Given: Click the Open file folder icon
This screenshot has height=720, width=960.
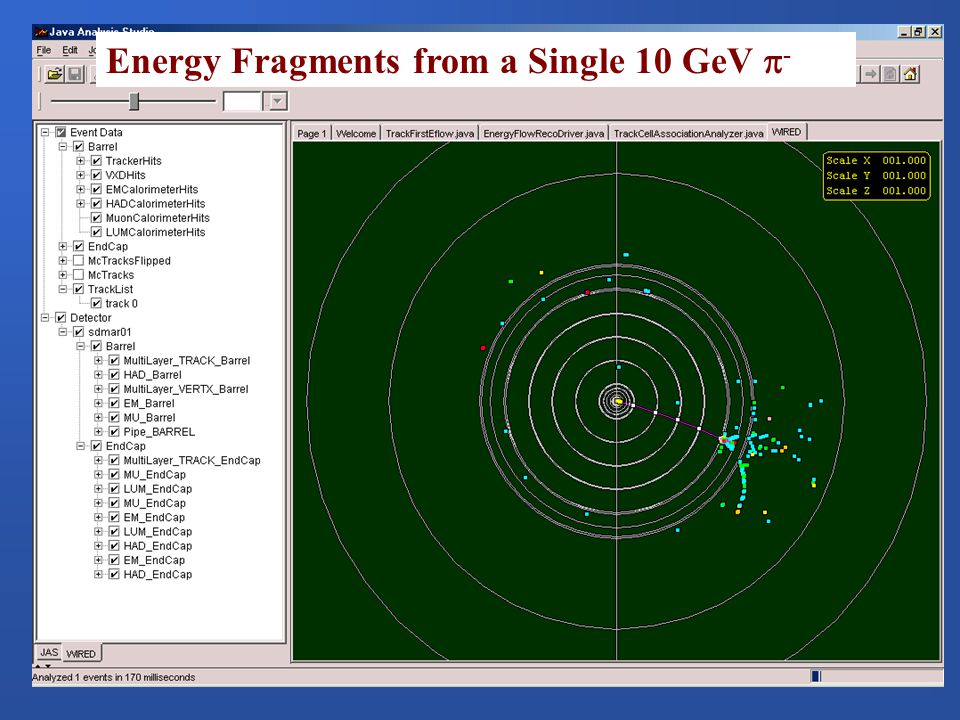Looking at the screenshot, I should (55, 74).
